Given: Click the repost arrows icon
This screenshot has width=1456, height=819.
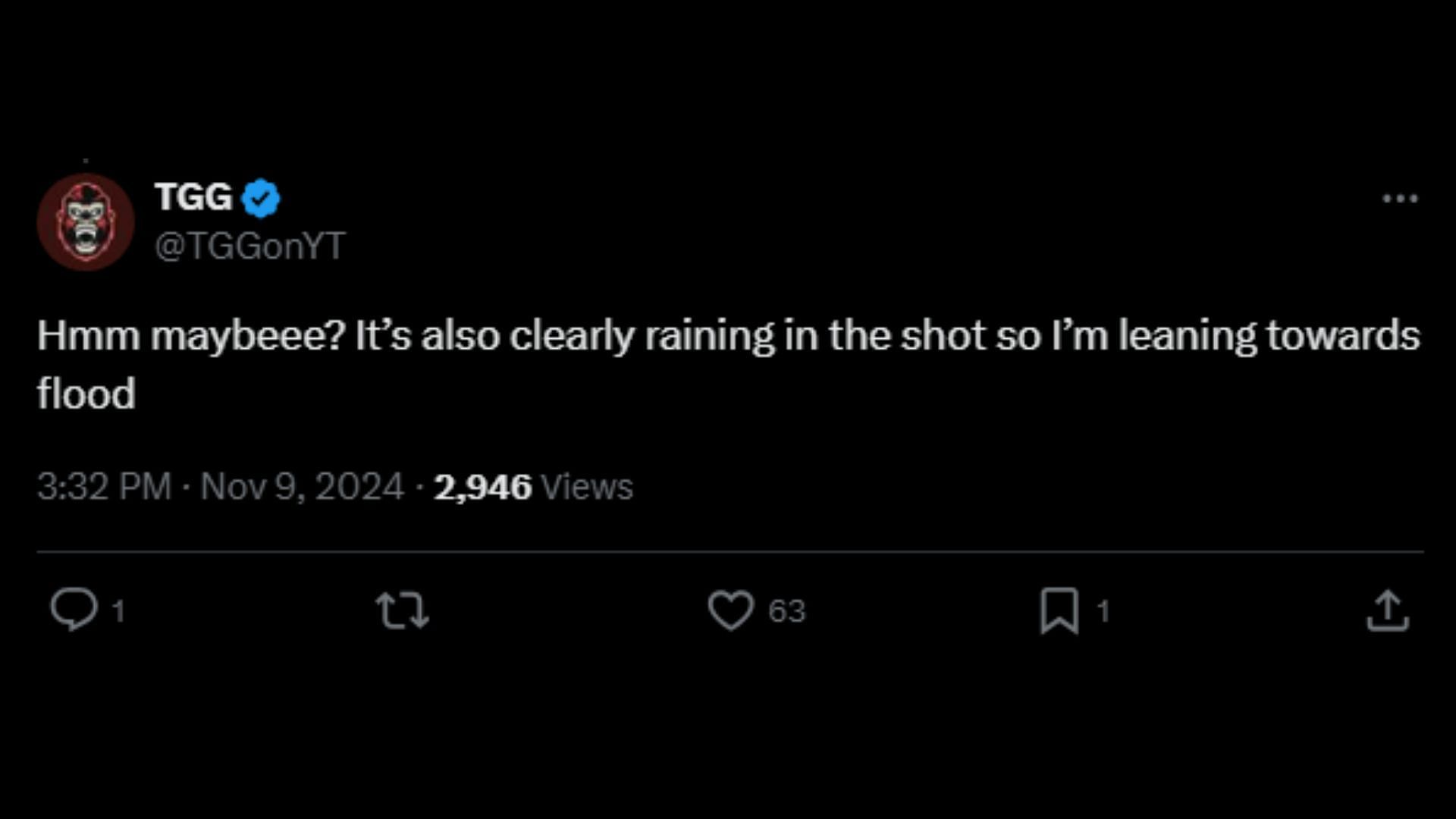Looking at the screenshot, I should click(403, 611).
